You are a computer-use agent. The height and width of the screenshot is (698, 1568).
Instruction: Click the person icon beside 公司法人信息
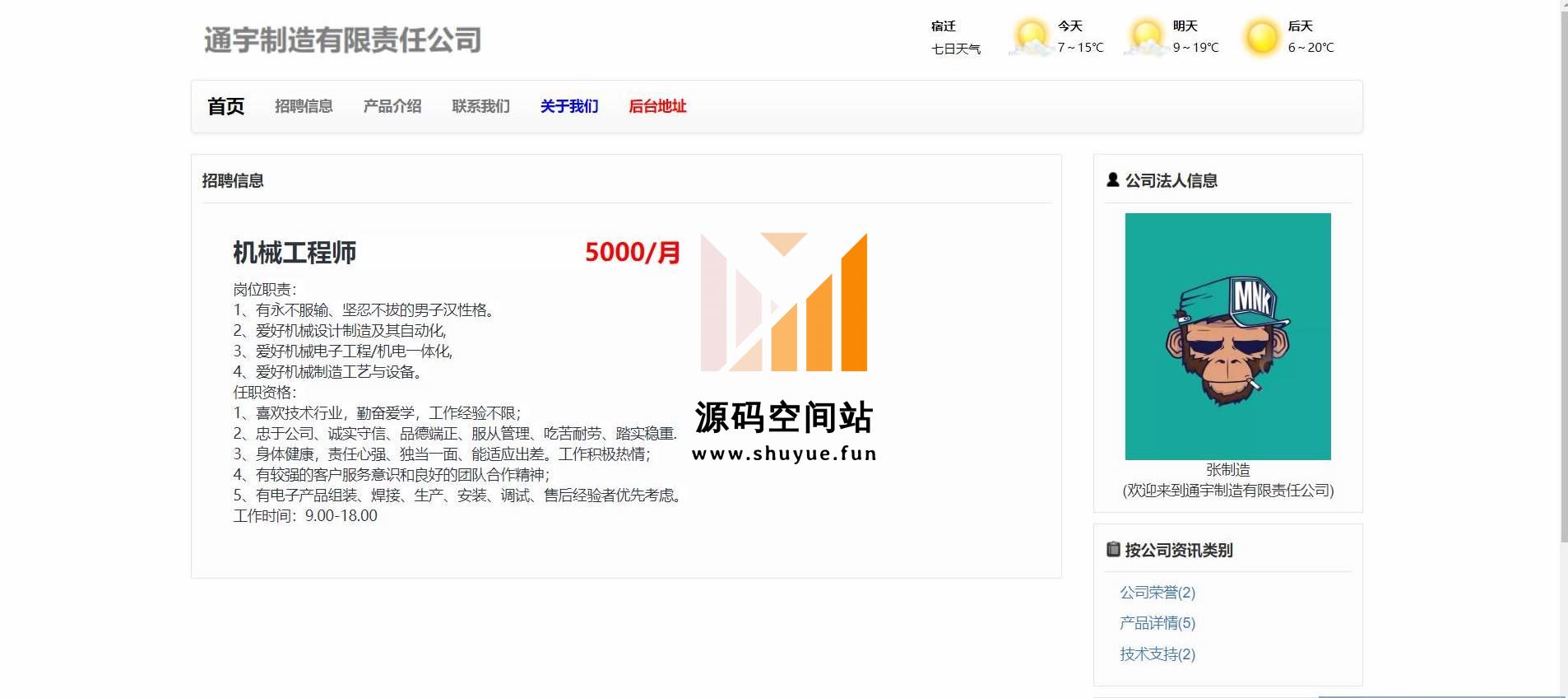(1113, 179)
